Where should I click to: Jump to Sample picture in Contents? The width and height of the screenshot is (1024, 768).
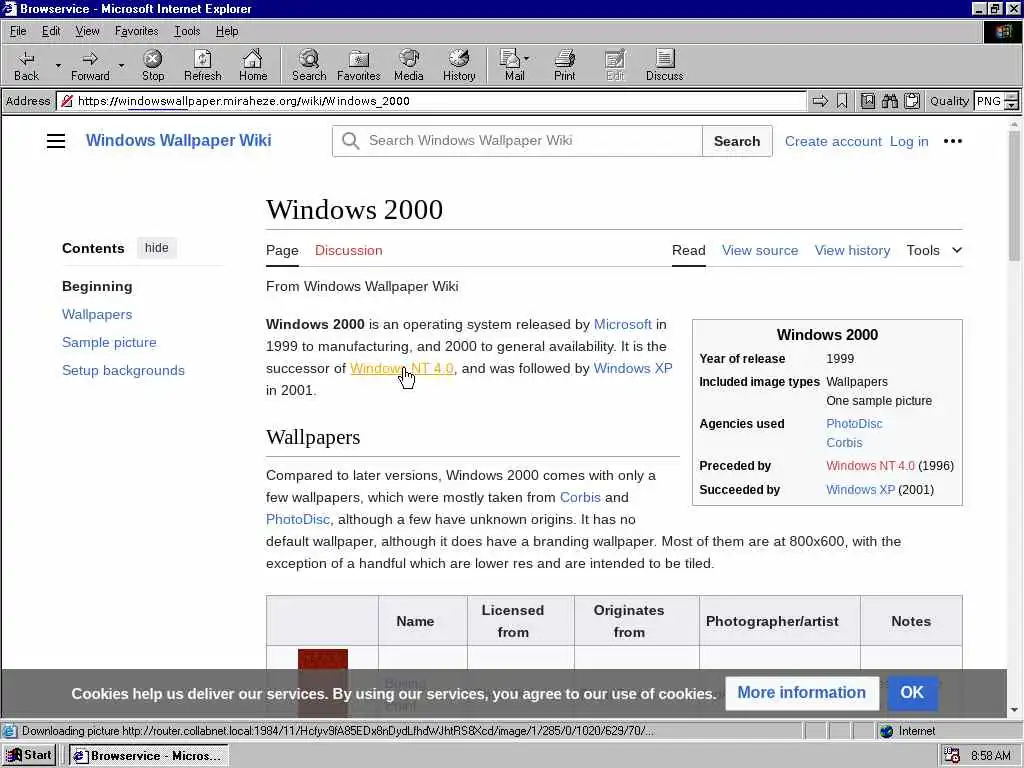coord(109,342)
